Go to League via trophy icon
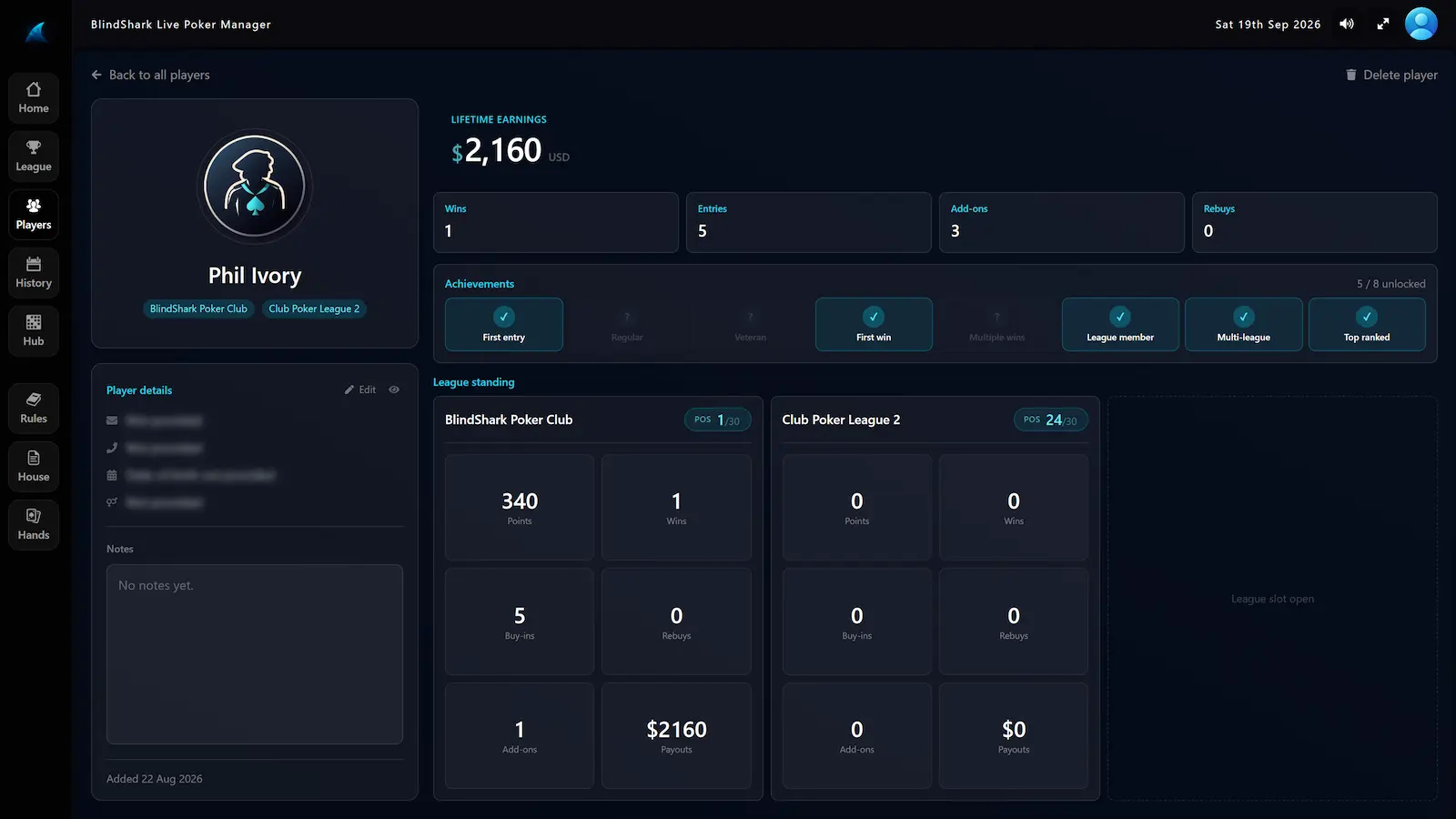Screen dimensions: 1456x819 pyautogui.click(x=34, y=156)
